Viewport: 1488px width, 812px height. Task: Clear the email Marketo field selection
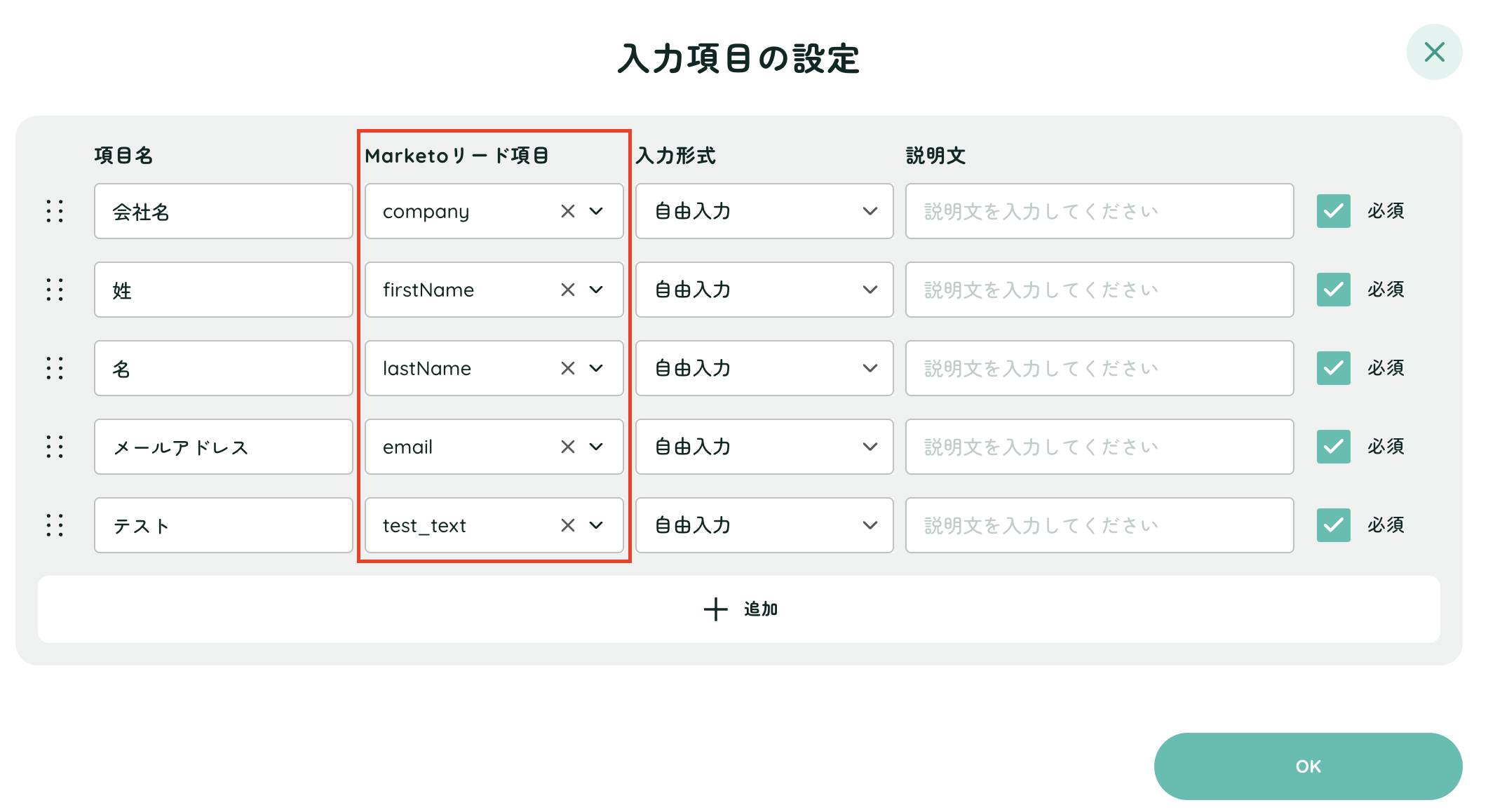(x=567, y=447)
